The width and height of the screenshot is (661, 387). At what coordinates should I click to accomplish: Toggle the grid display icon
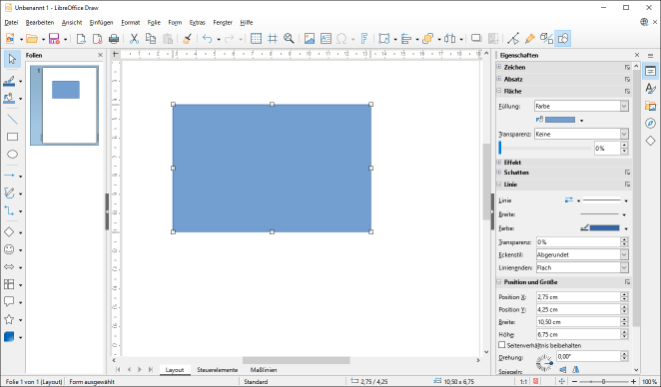(x=256, y=39)
